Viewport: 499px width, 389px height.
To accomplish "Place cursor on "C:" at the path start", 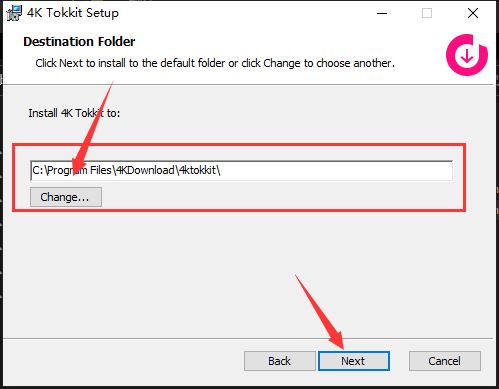I will (x=37, y=170).
